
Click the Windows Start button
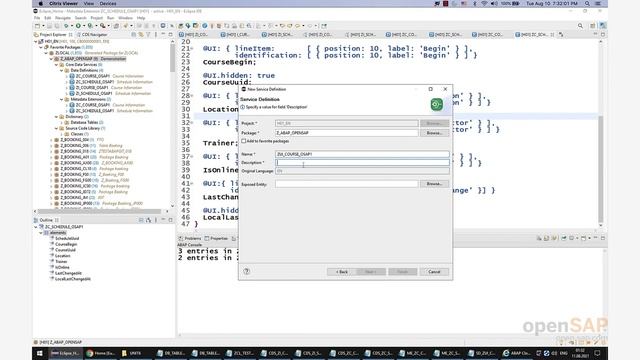(40, 353)
